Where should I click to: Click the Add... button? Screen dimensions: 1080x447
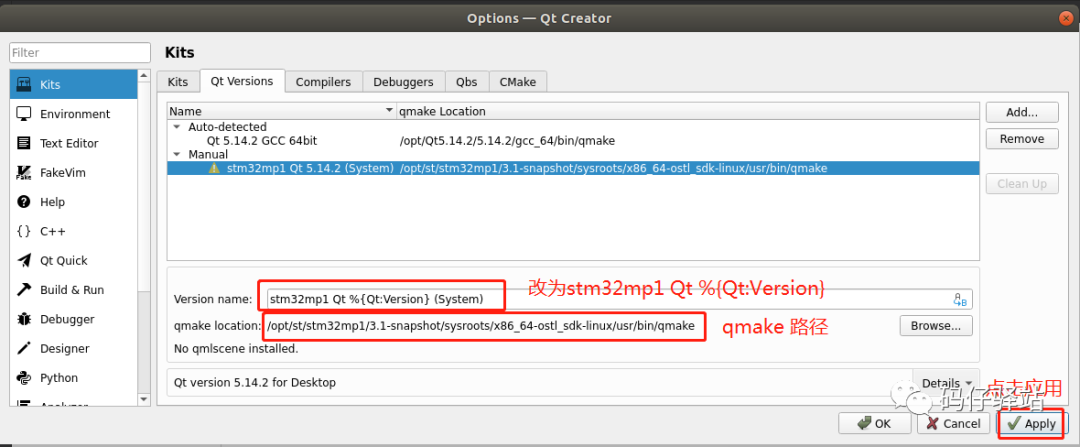coord(1021,112)
